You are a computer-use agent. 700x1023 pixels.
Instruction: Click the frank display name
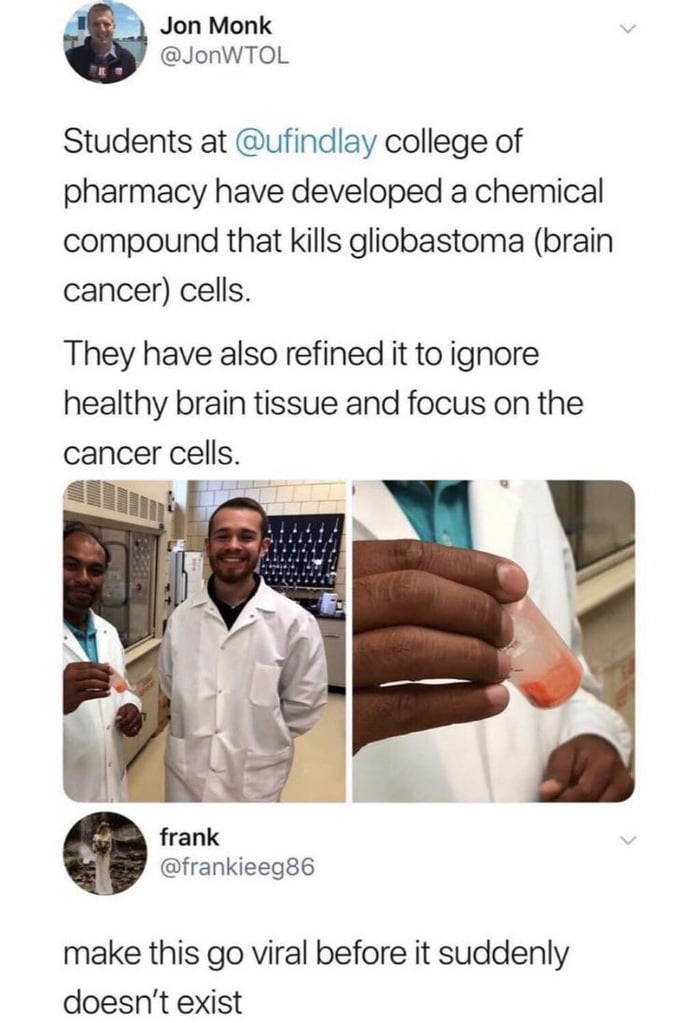pyautogui.click(x=190, y=837)
